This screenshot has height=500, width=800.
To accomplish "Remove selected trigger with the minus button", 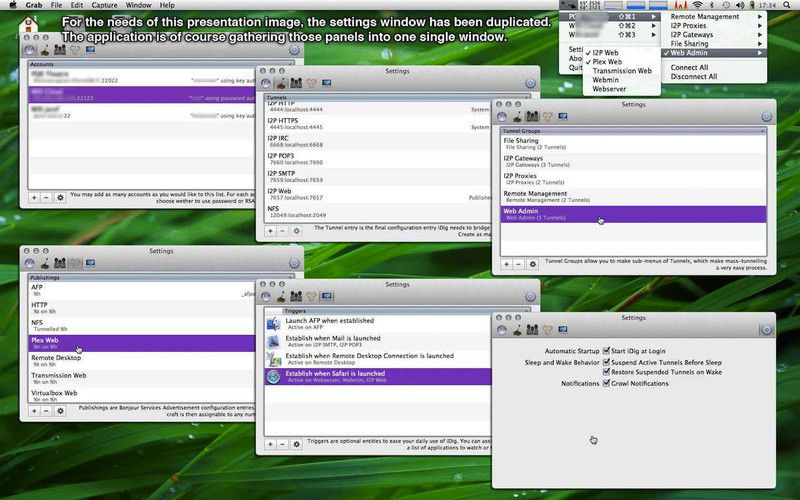I will tap(282, 444).
